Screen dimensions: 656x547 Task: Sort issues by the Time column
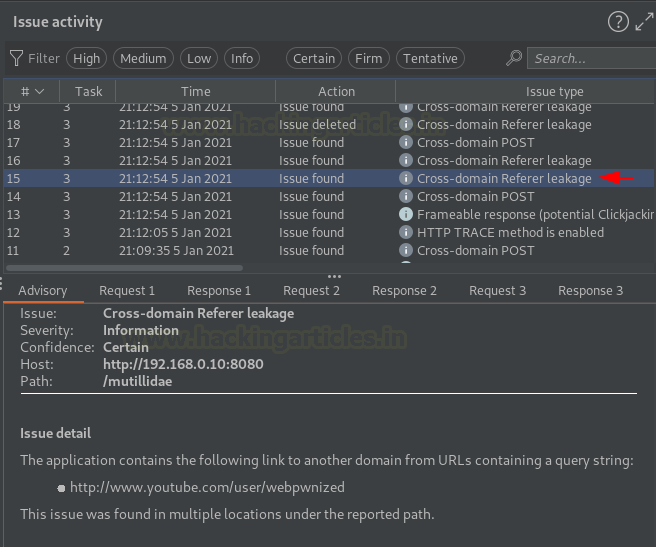tap(196, 91)
